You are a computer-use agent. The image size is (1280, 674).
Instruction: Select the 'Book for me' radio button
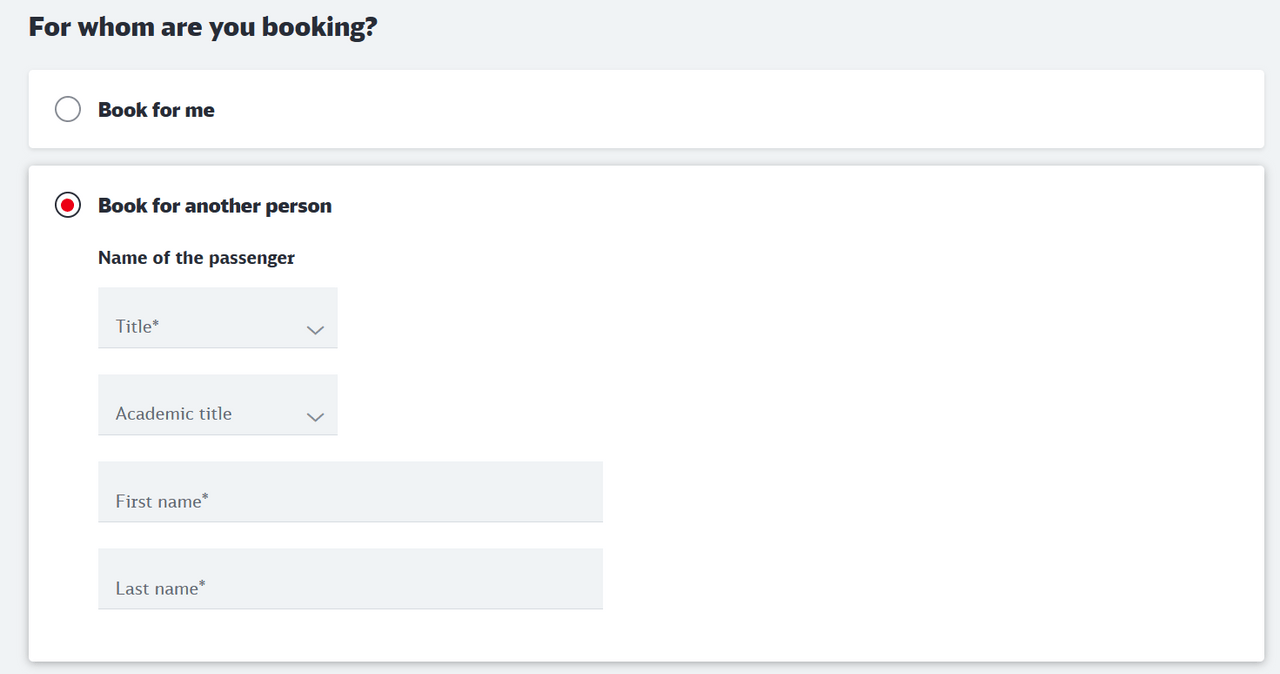[68, 109]
